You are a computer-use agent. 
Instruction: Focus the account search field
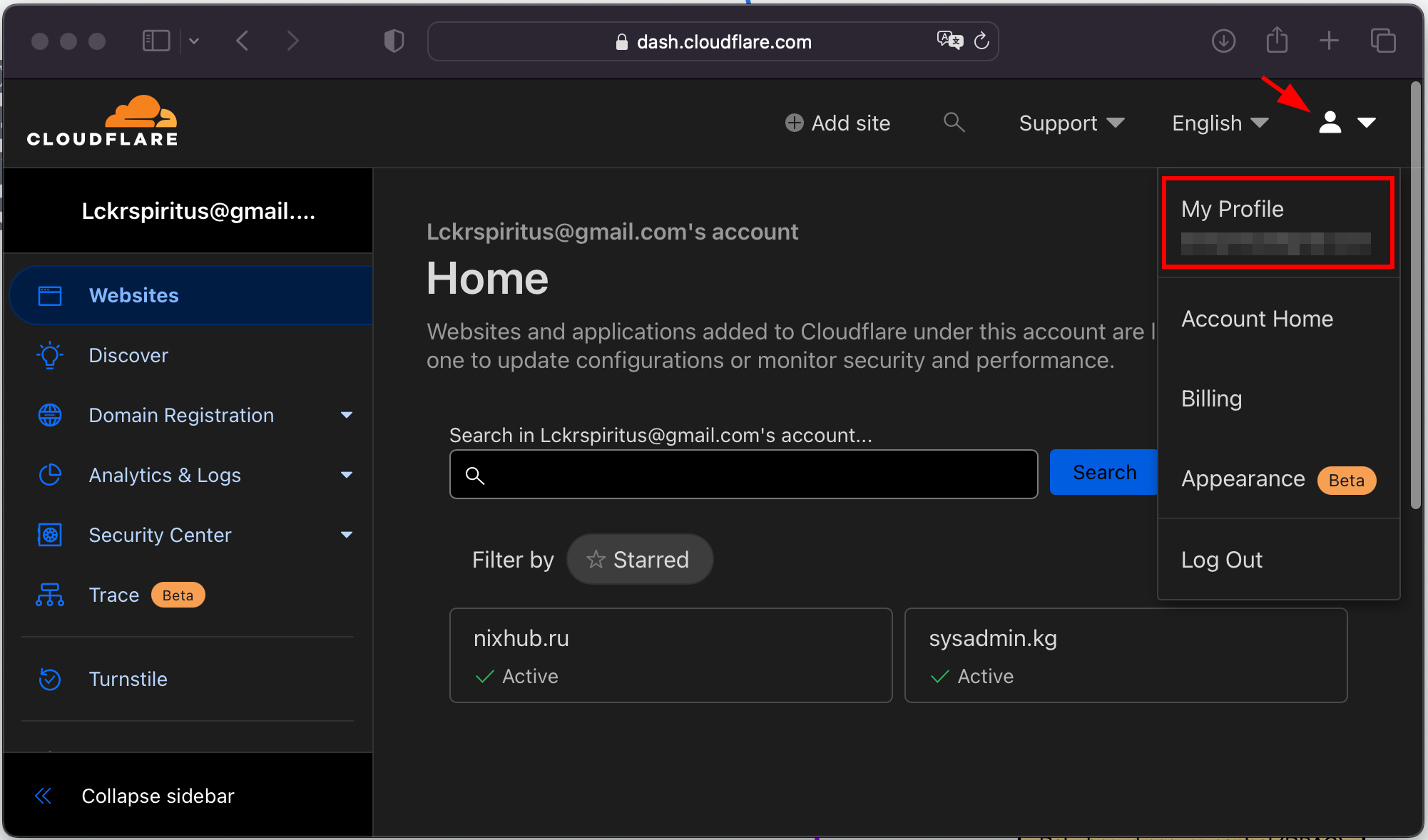click(743, 474)
